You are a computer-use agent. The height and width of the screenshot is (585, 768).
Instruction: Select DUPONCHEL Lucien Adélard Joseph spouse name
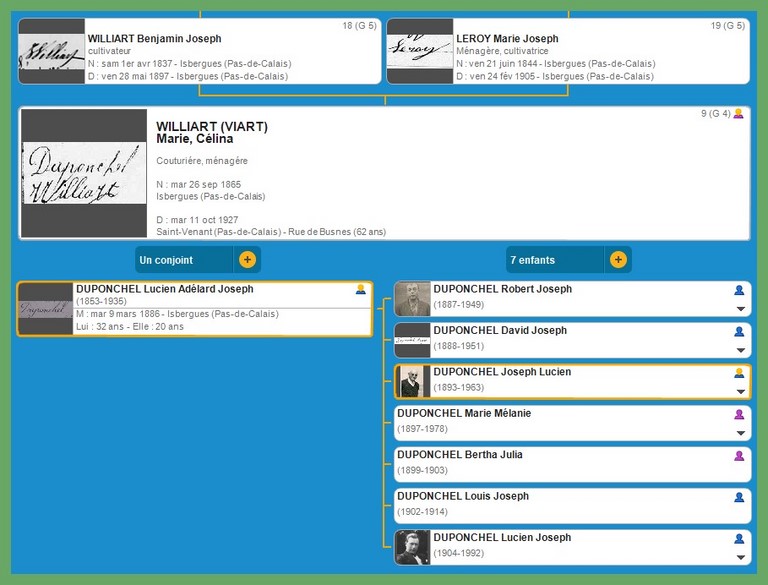coord(164,289)
